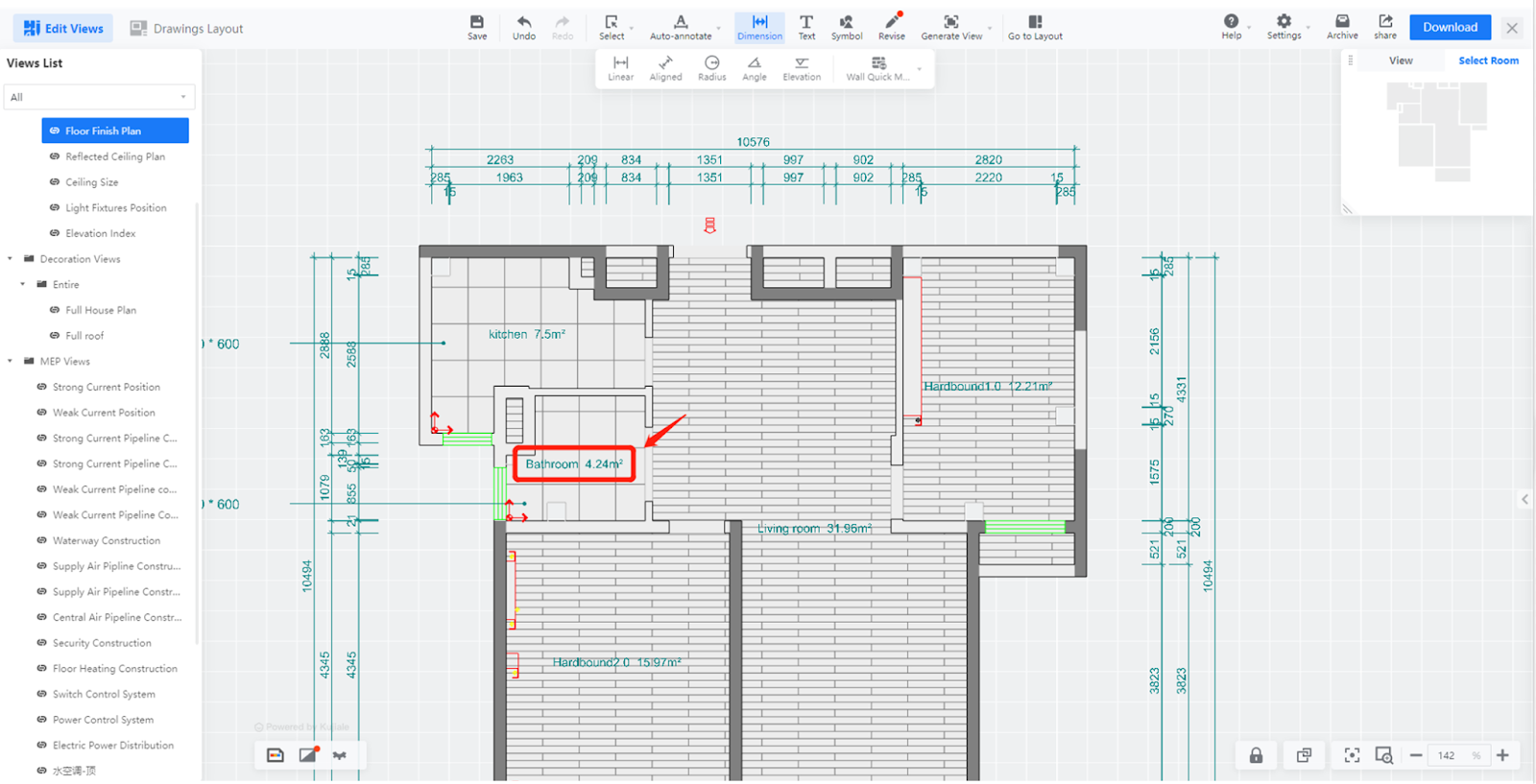Collapse the MEP Views folder

(11, 362)
